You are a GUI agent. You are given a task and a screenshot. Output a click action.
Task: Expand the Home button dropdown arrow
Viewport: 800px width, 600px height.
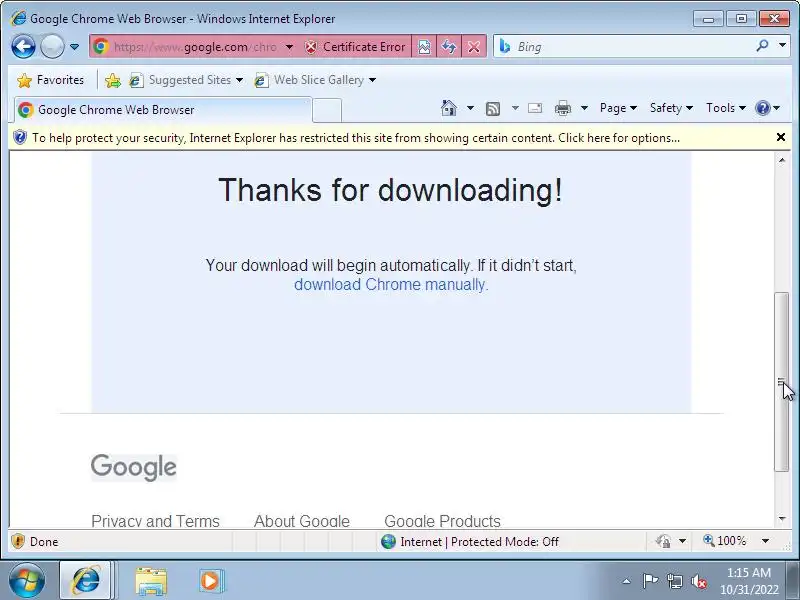(470, 108)
